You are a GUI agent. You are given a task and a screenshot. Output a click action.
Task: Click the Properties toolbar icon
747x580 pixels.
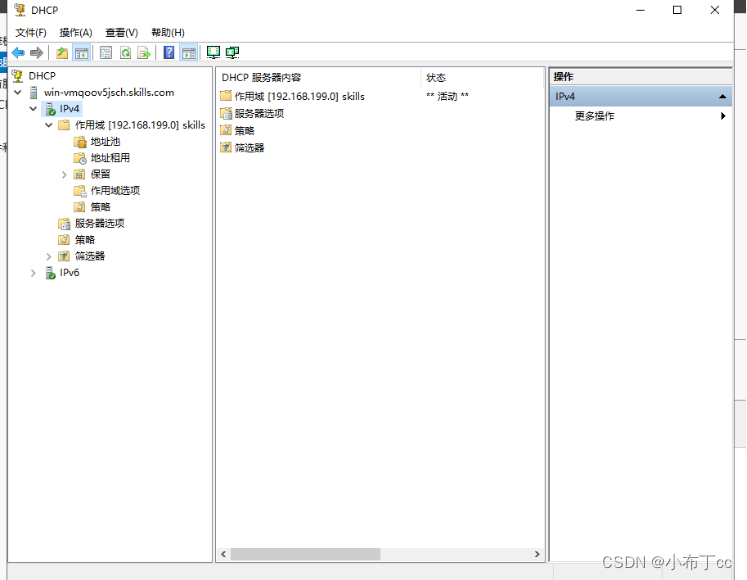pyautogui.click(x=106, y=53)
